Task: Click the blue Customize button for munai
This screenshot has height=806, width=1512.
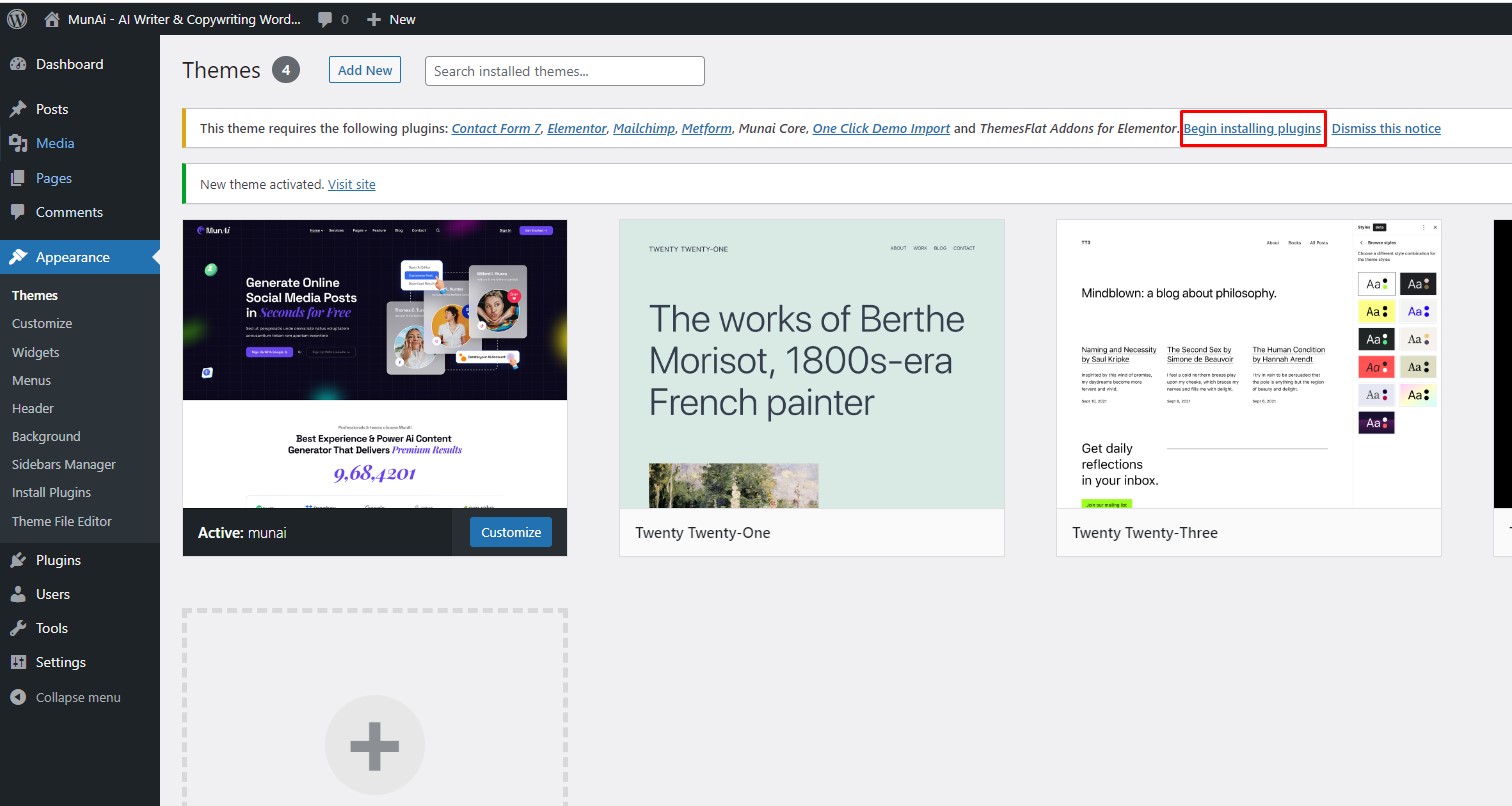Action: [x=511, y=532]
